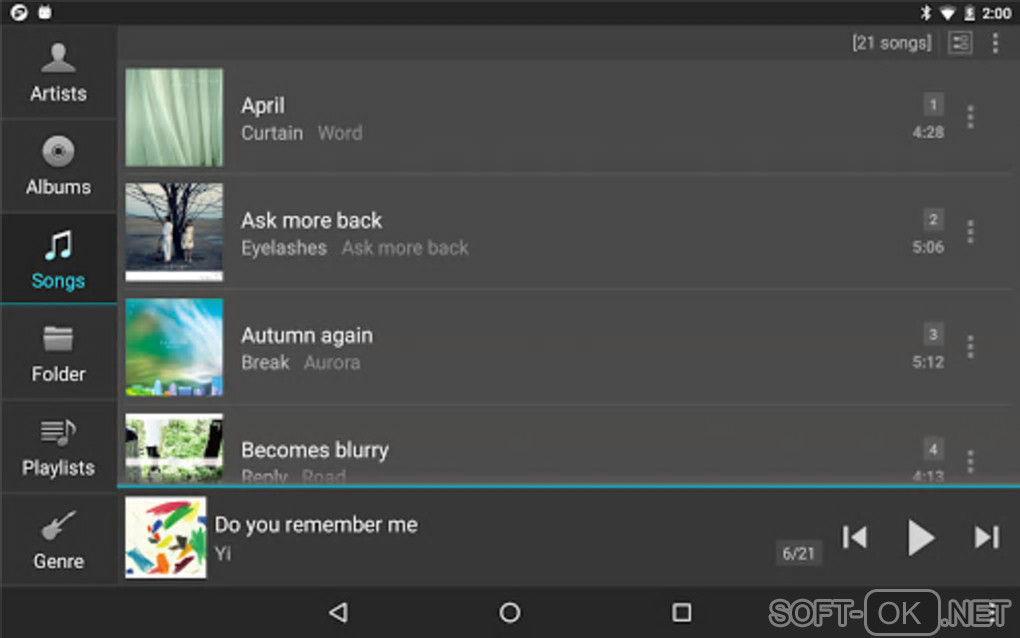Click the Word album label
The height and width of the screenshot is (638, 1020).
[340, 133]
